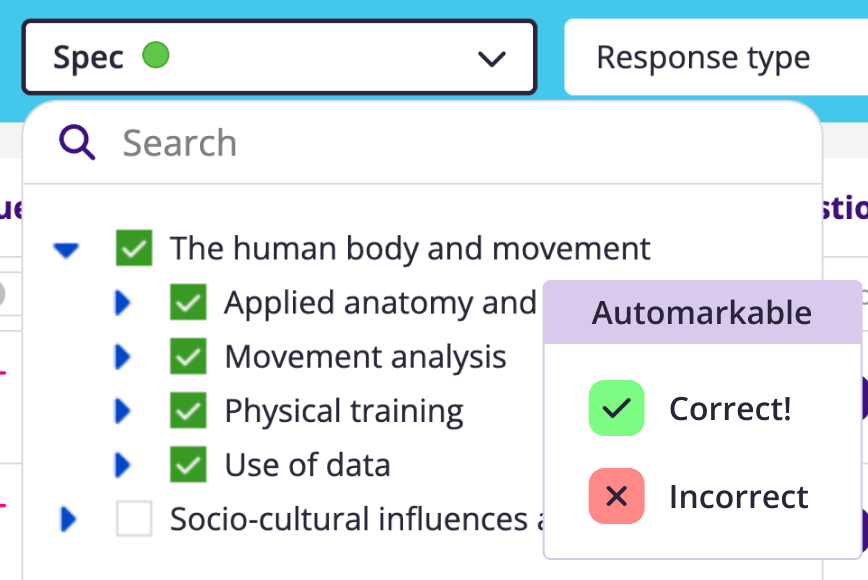
Task: Collapse The human body and movement tree
Action: (66, 250)
